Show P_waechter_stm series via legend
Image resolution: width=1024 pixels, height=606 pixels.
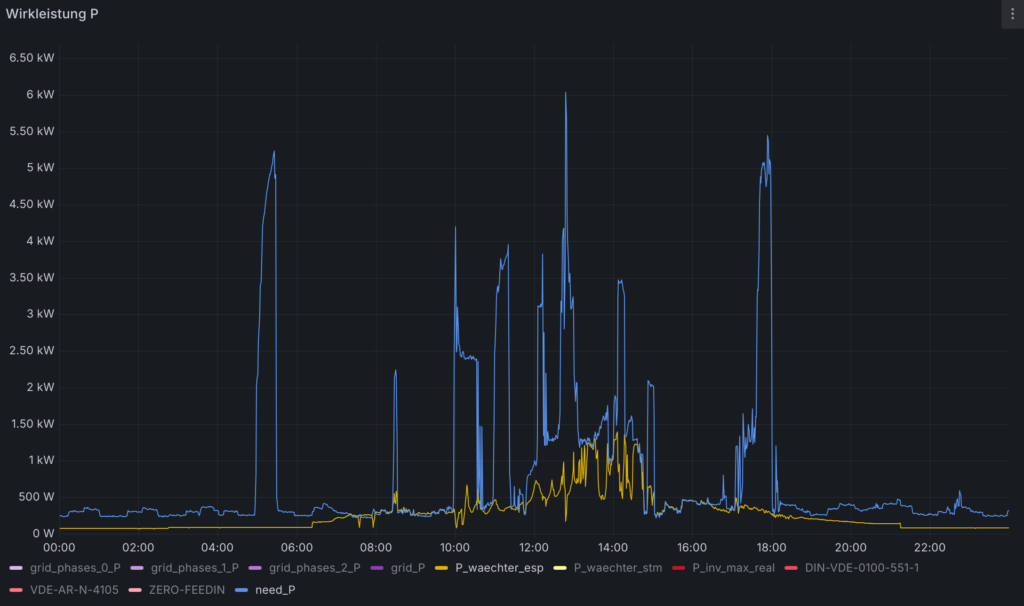point(617,568)
